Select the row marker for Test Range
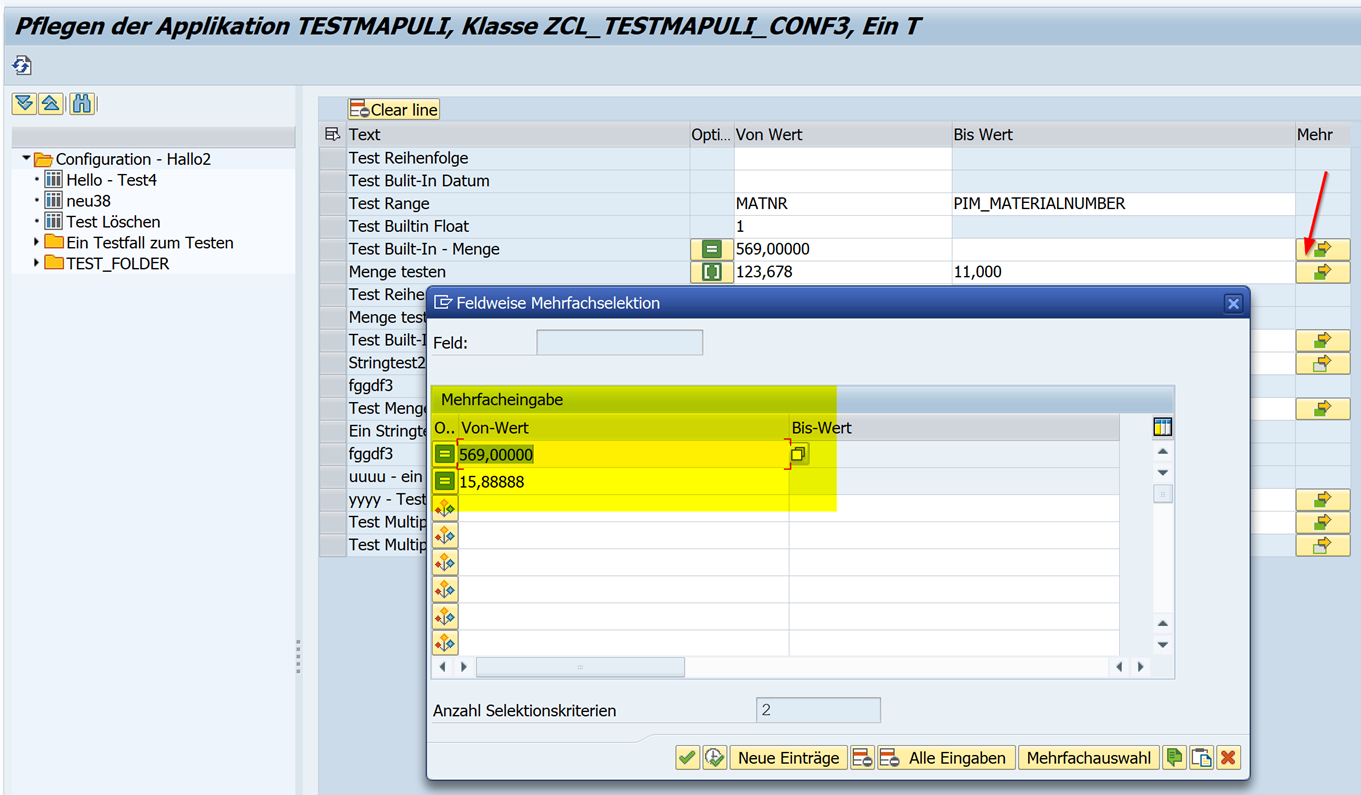 pos(332,204)
